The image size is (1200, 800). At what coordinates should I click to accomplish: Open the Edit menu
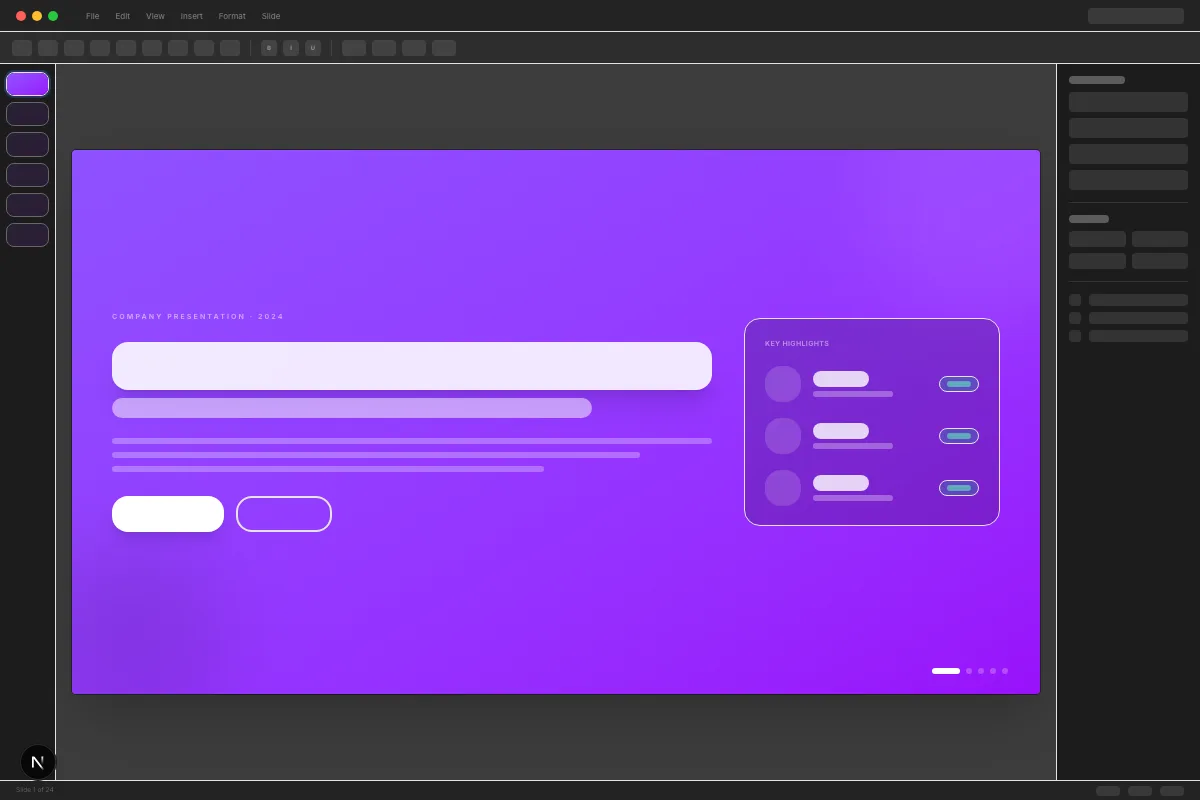tap(122, 16)
